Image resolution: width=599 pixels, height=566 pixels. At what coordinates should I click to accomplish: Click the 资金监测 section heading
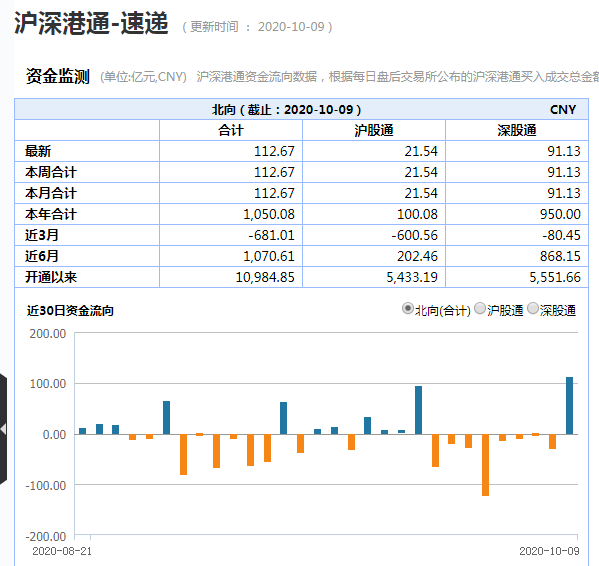click(x=58, y=76)
